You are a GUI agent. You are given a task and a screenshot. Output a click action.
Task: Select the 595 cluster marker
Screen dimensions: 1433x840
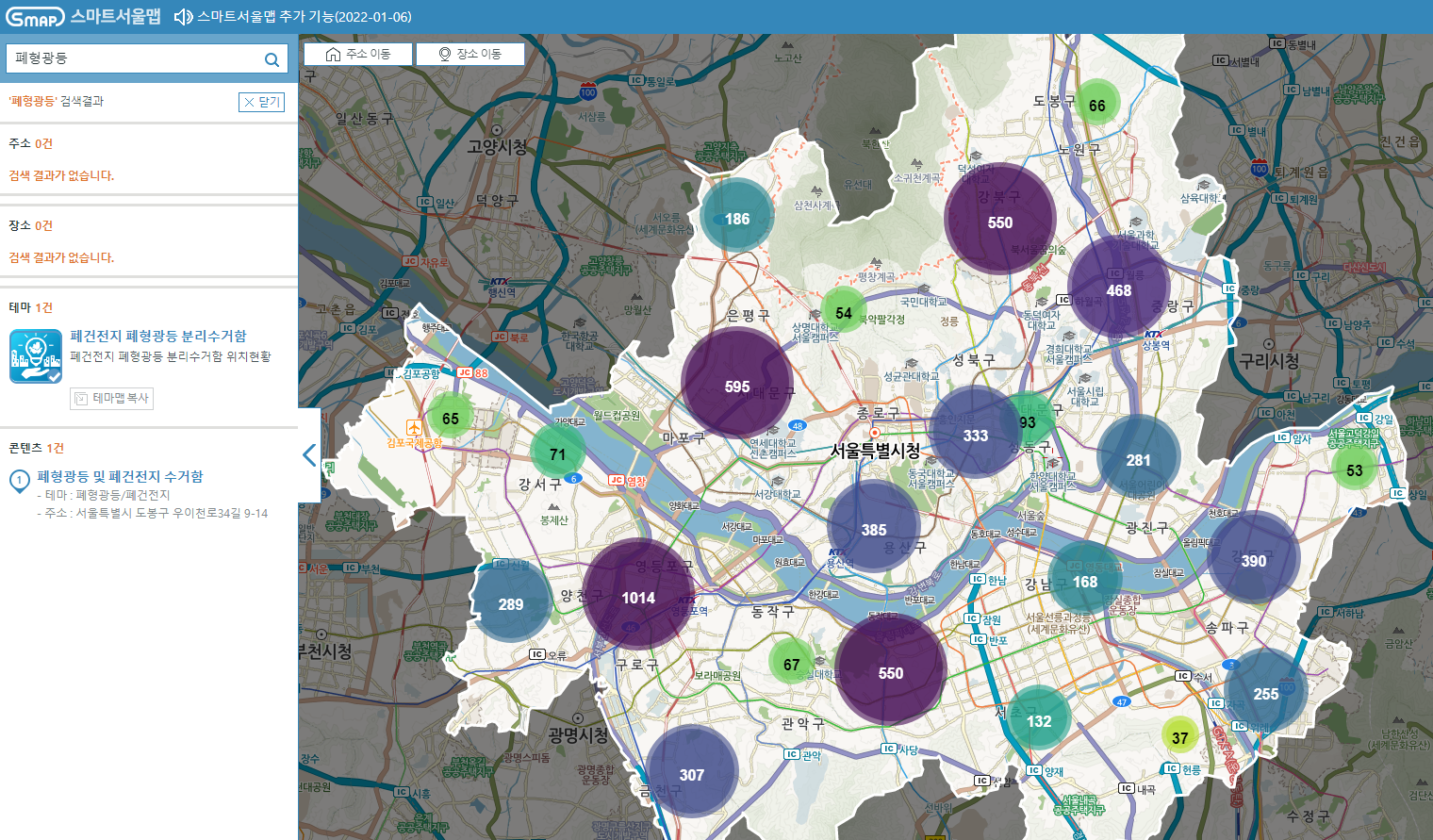coord(737,384)
